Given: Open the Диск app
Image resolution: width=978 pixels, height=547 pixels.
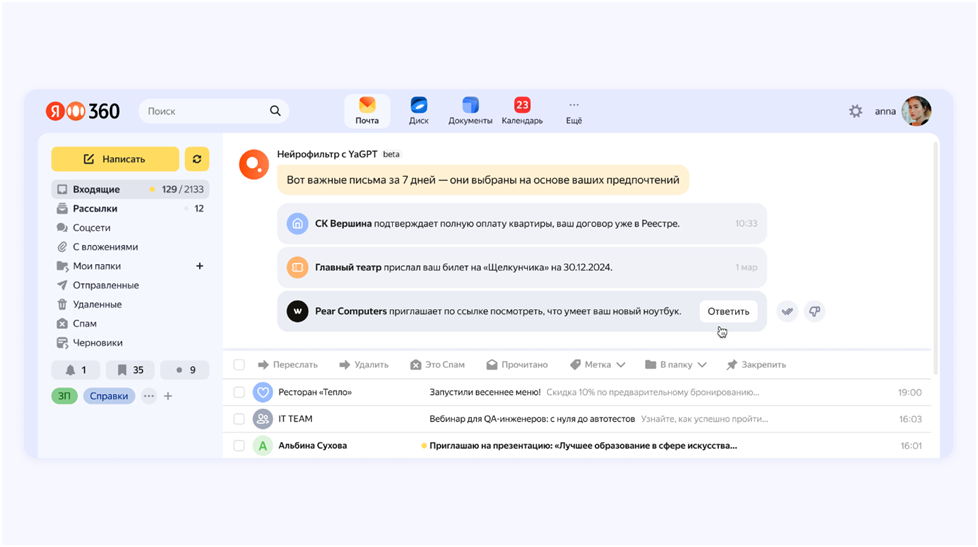Looking at the screenshot, I should click(x=419, y=111).
